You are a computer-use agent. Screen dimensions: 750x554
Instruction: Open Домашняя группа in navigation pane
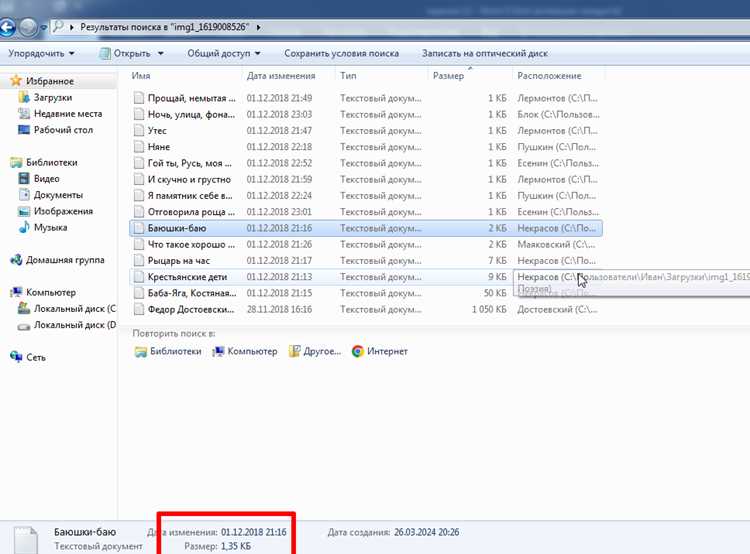(x=65, y=260)
